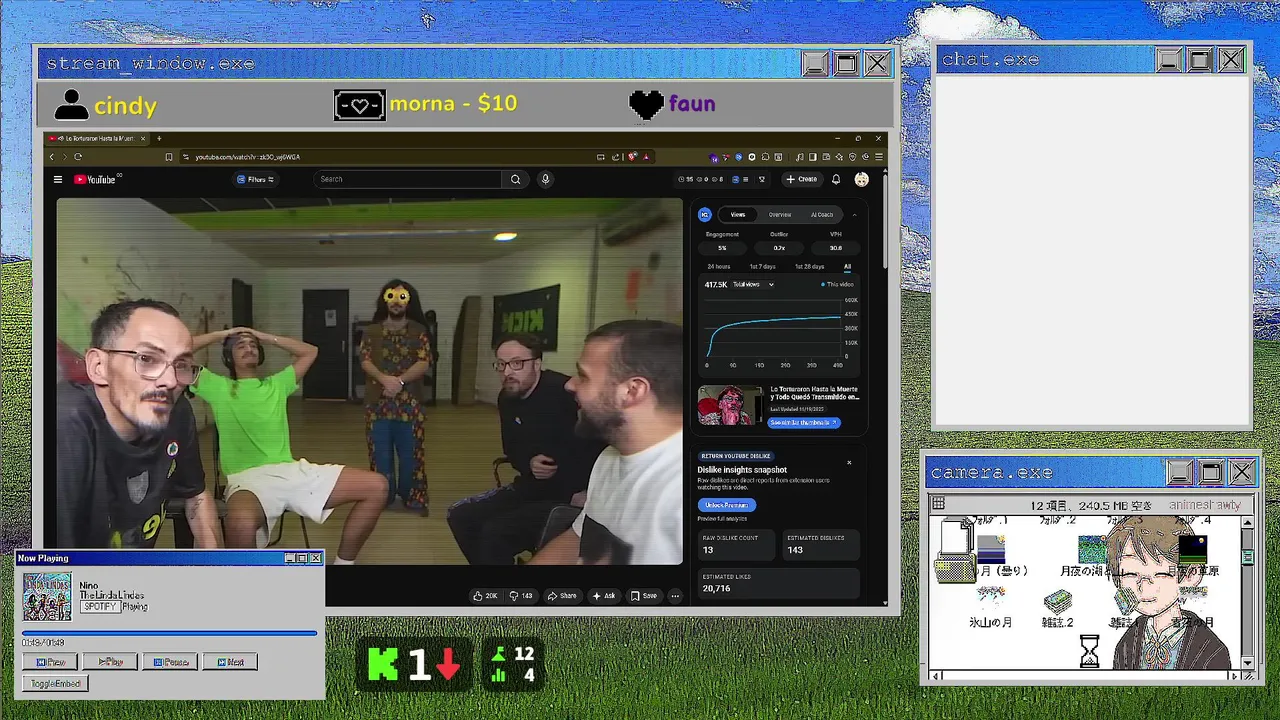The height and width of the screenshot is (720, 1280).
Task: Save the video to a playlist
Action: (644, 596)
